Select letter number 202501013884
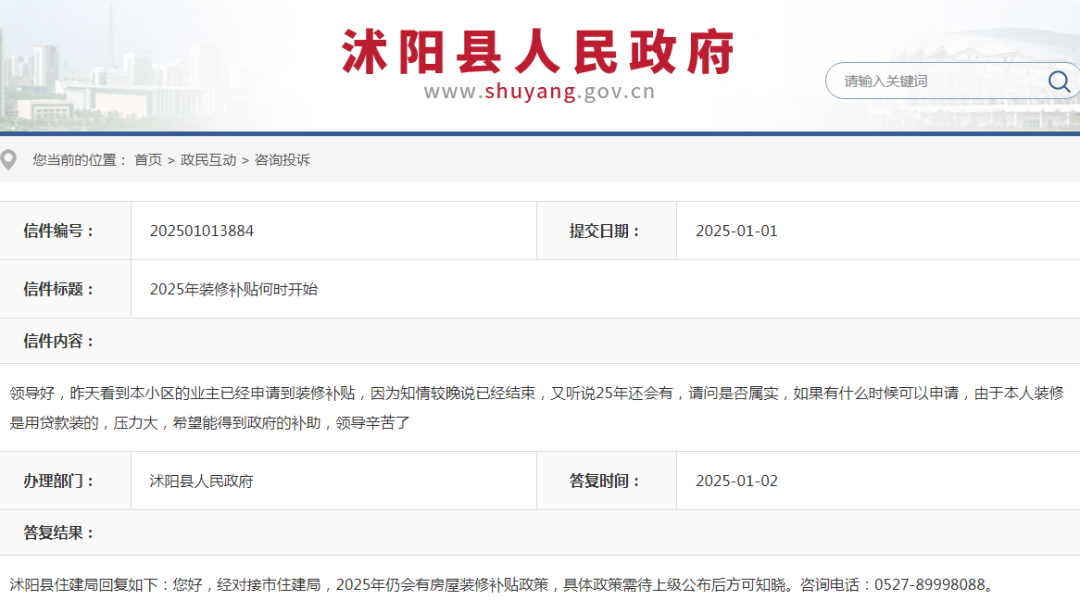1080x613 pixels. 202,231
